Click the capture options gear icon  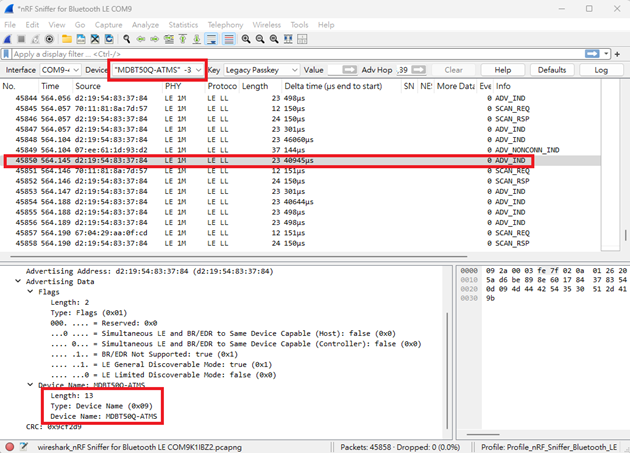[49, 39]
